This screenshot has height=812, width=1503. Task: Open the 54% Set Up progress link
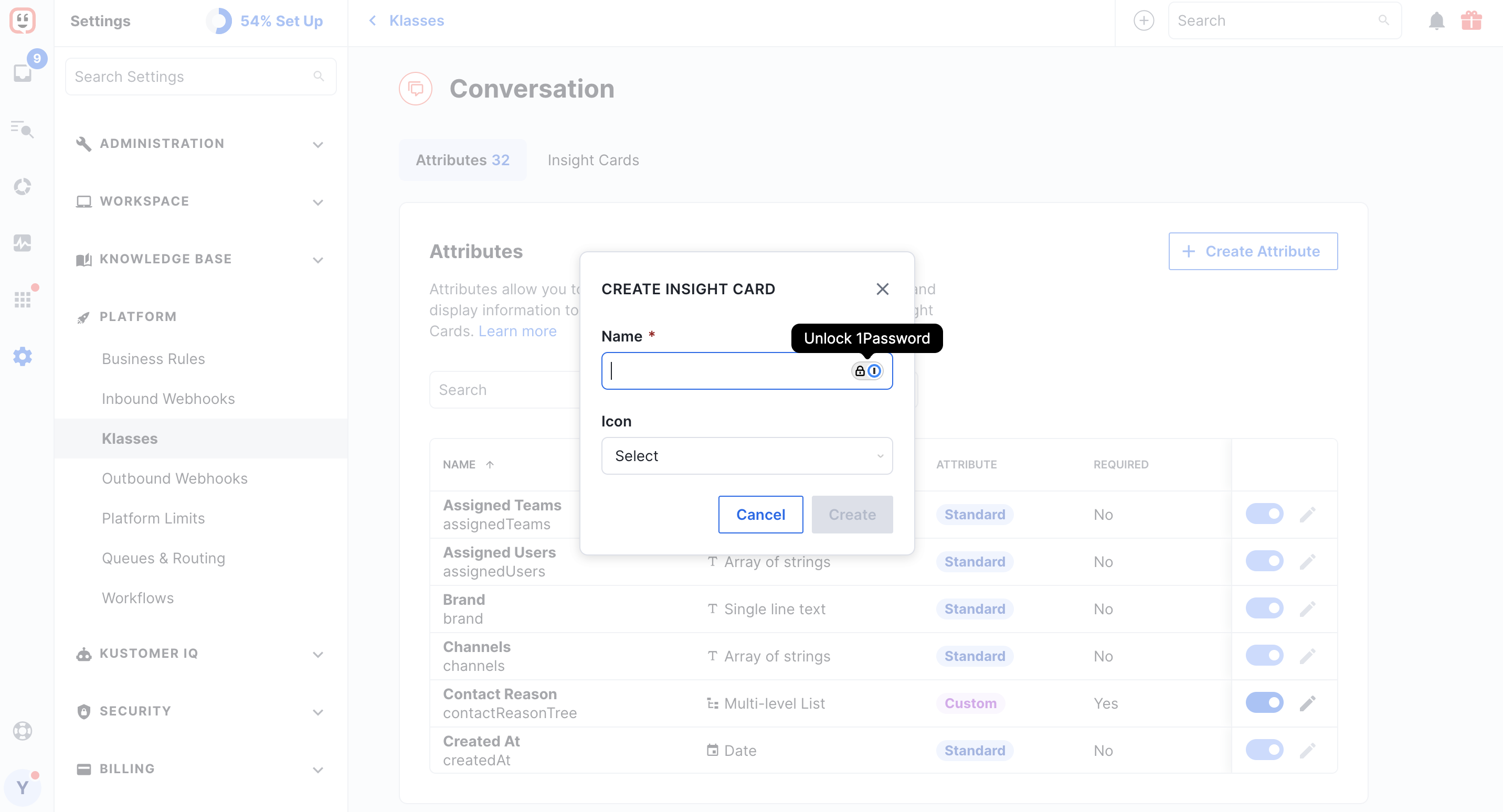282,21
